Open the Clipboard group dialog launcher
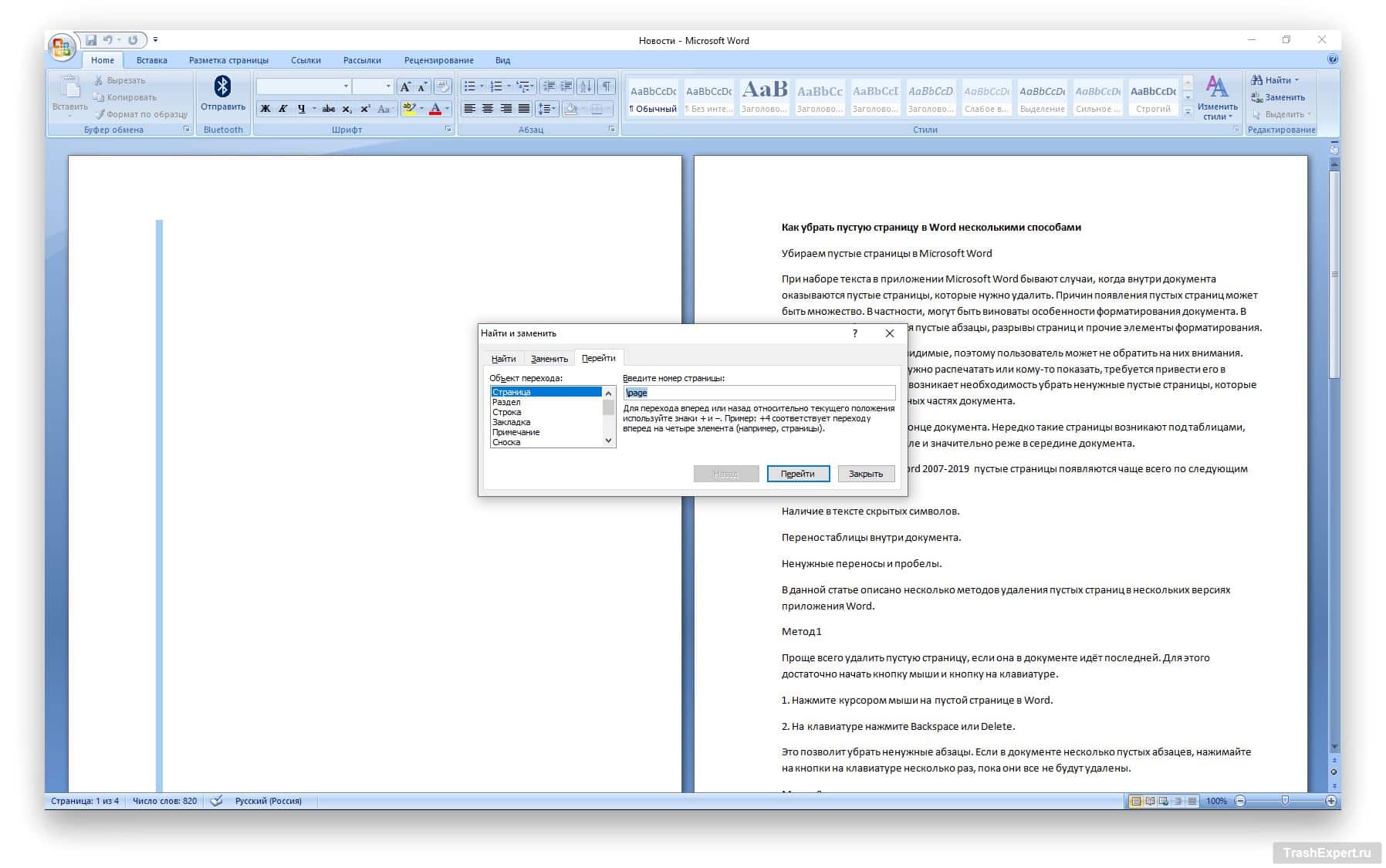1386x868 pixels. tap(187, 130)
